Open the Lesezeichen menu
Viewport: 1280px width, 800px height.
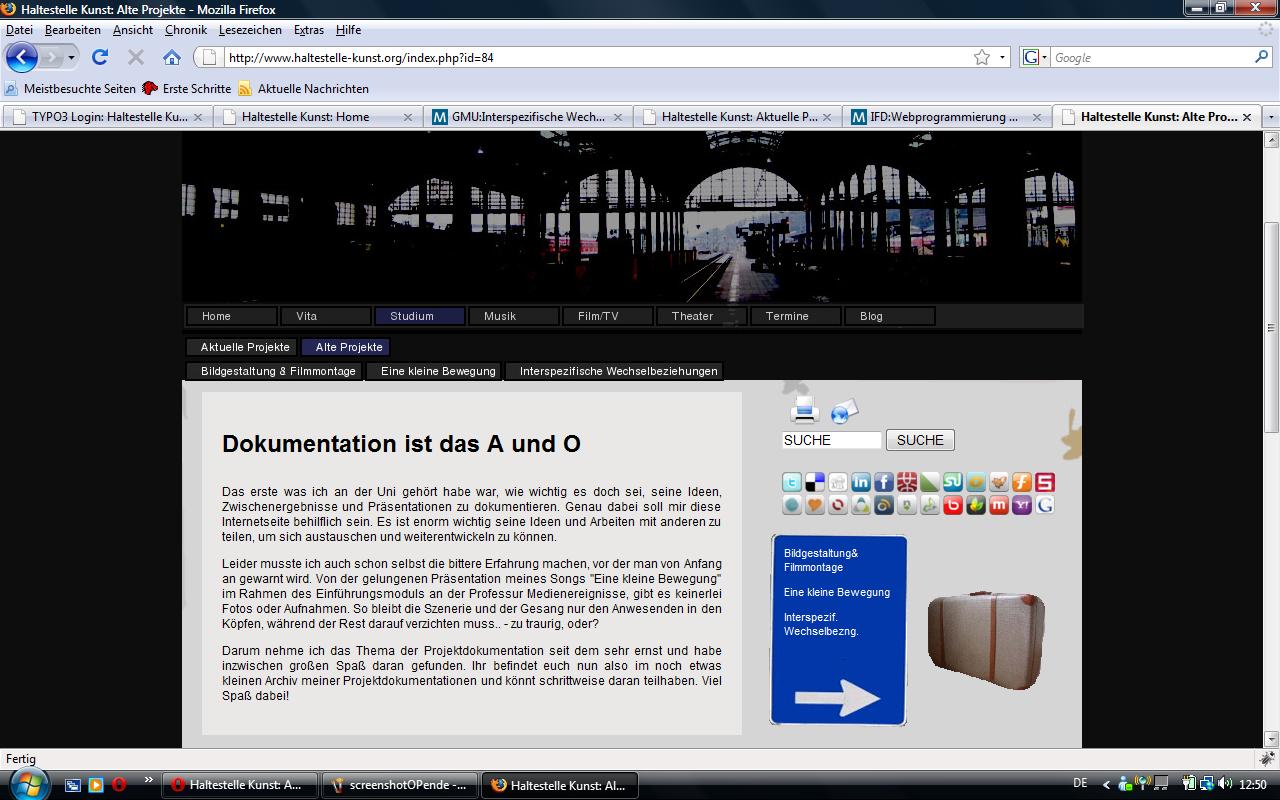click(250, 30)
